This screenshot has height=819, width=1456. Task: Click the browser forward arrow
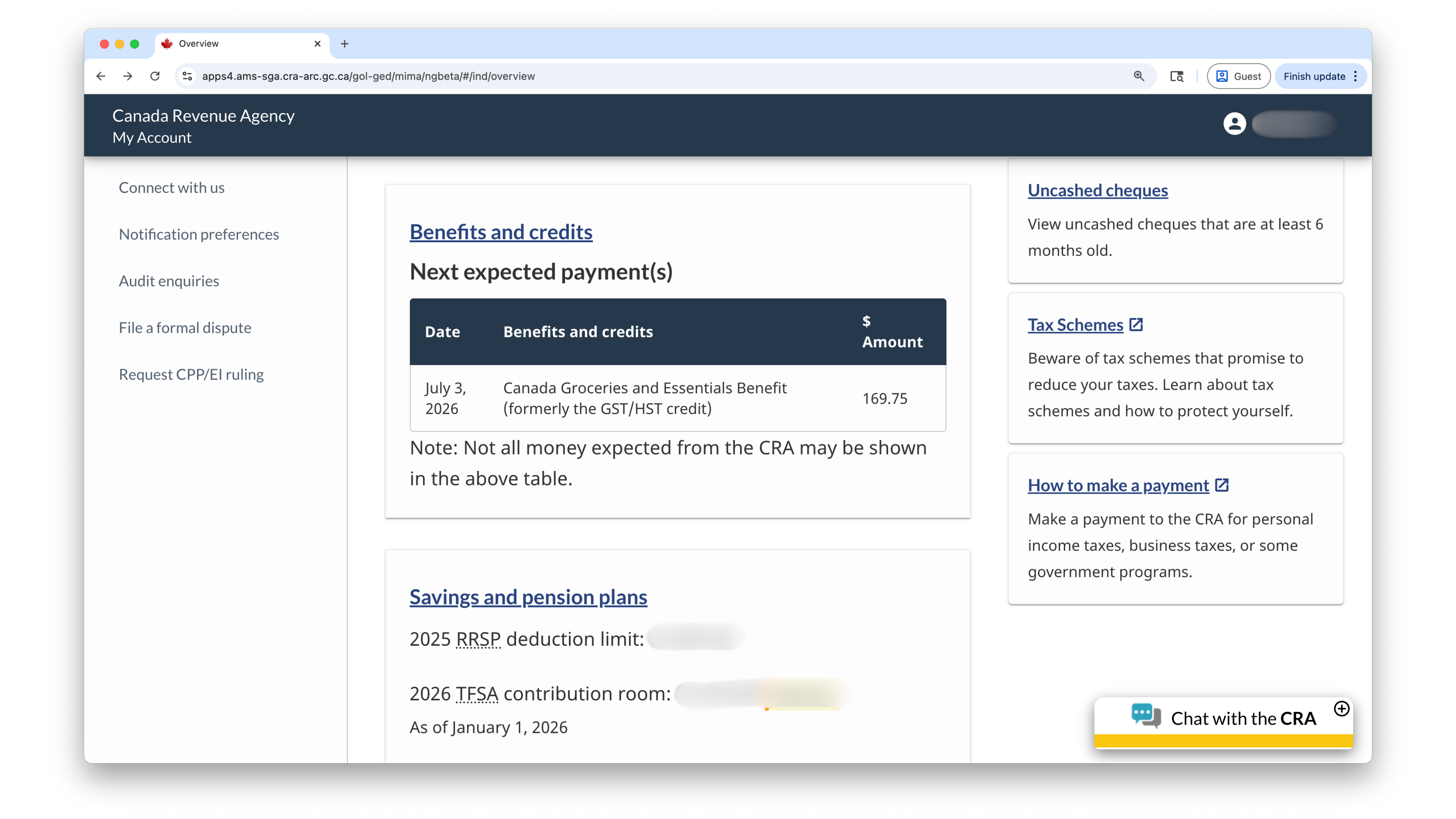click(128, 76)
